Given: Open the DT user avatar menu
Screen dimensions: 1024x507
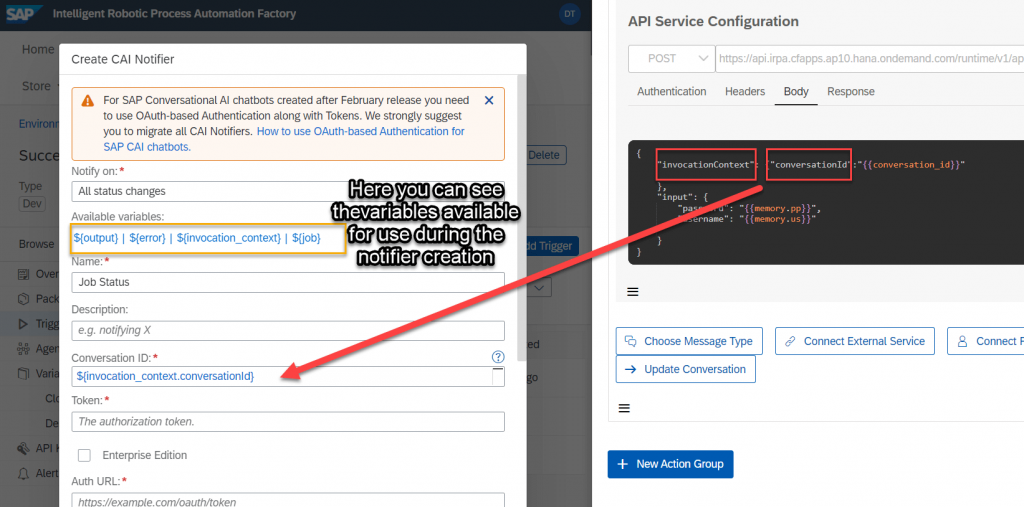Looking at the screenshot, I should tap(570, 14).
